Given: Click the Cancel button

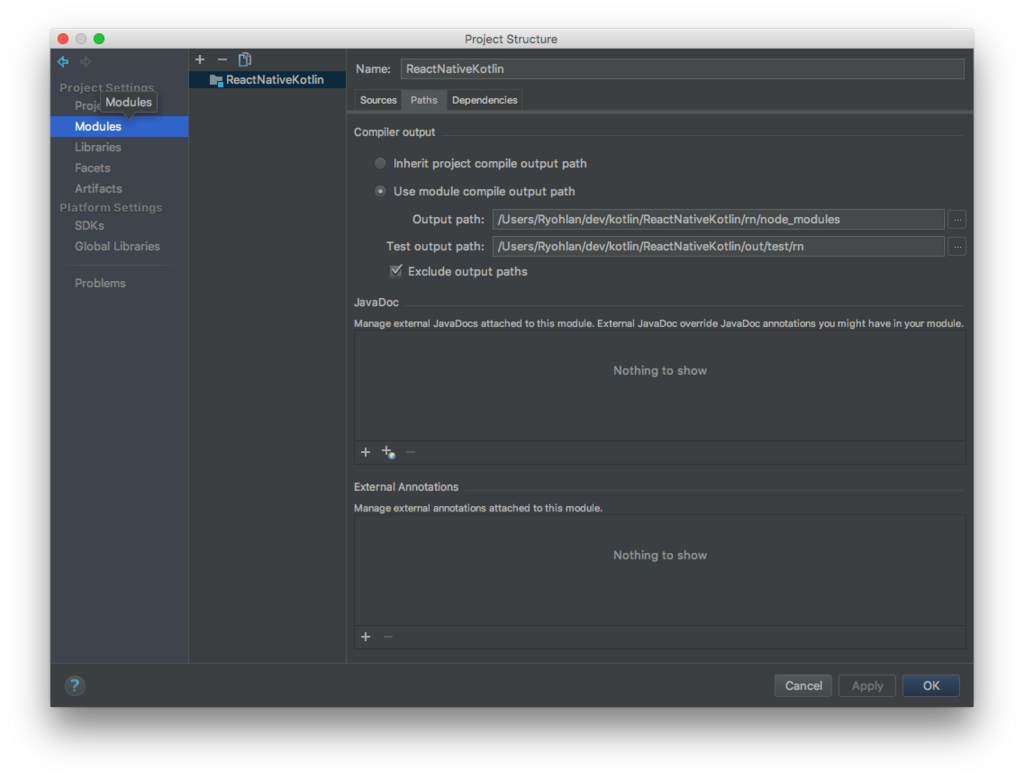Looking at the screenshot, I should 803,686.
